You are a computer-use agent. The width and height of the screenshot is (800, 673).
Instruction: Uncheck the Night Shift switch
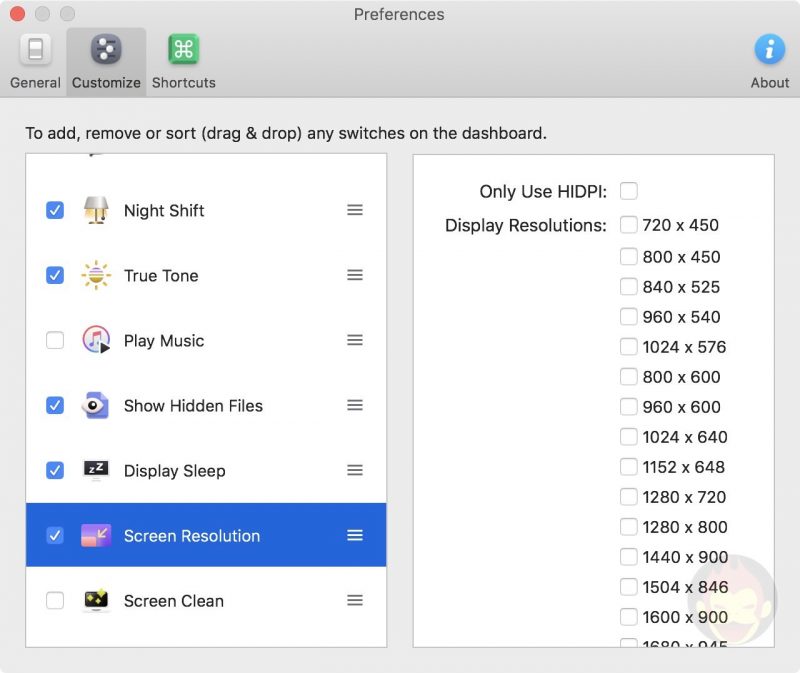point(55,210)
